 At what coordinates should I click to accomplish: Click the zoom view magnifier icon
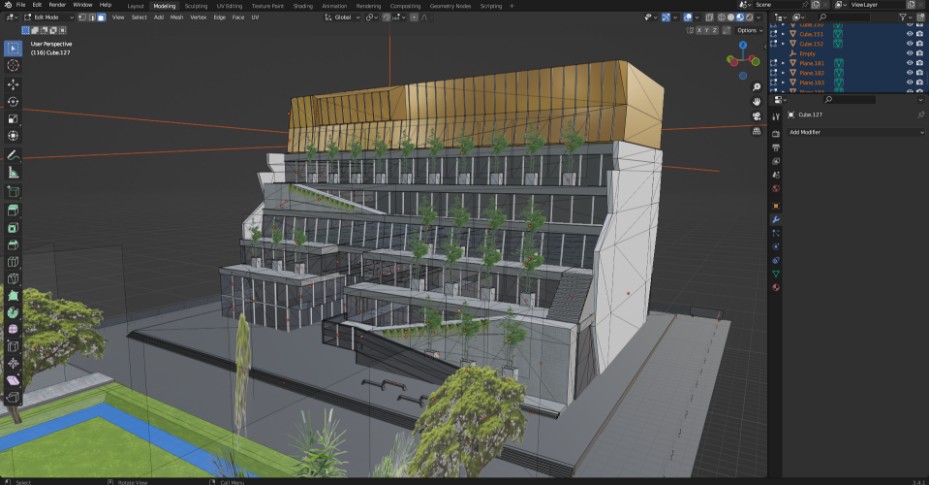(757, 87)
